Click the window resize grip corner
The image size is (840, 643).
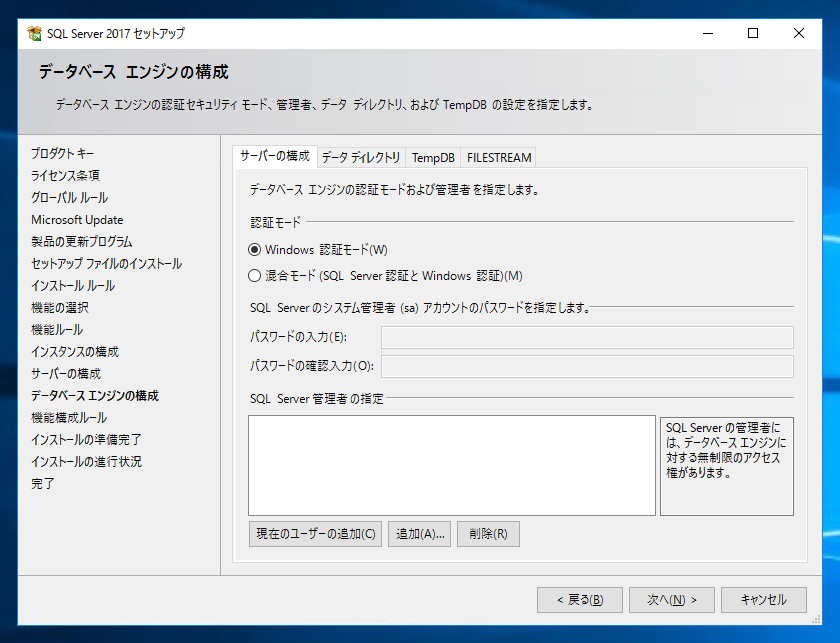[816, 619]
